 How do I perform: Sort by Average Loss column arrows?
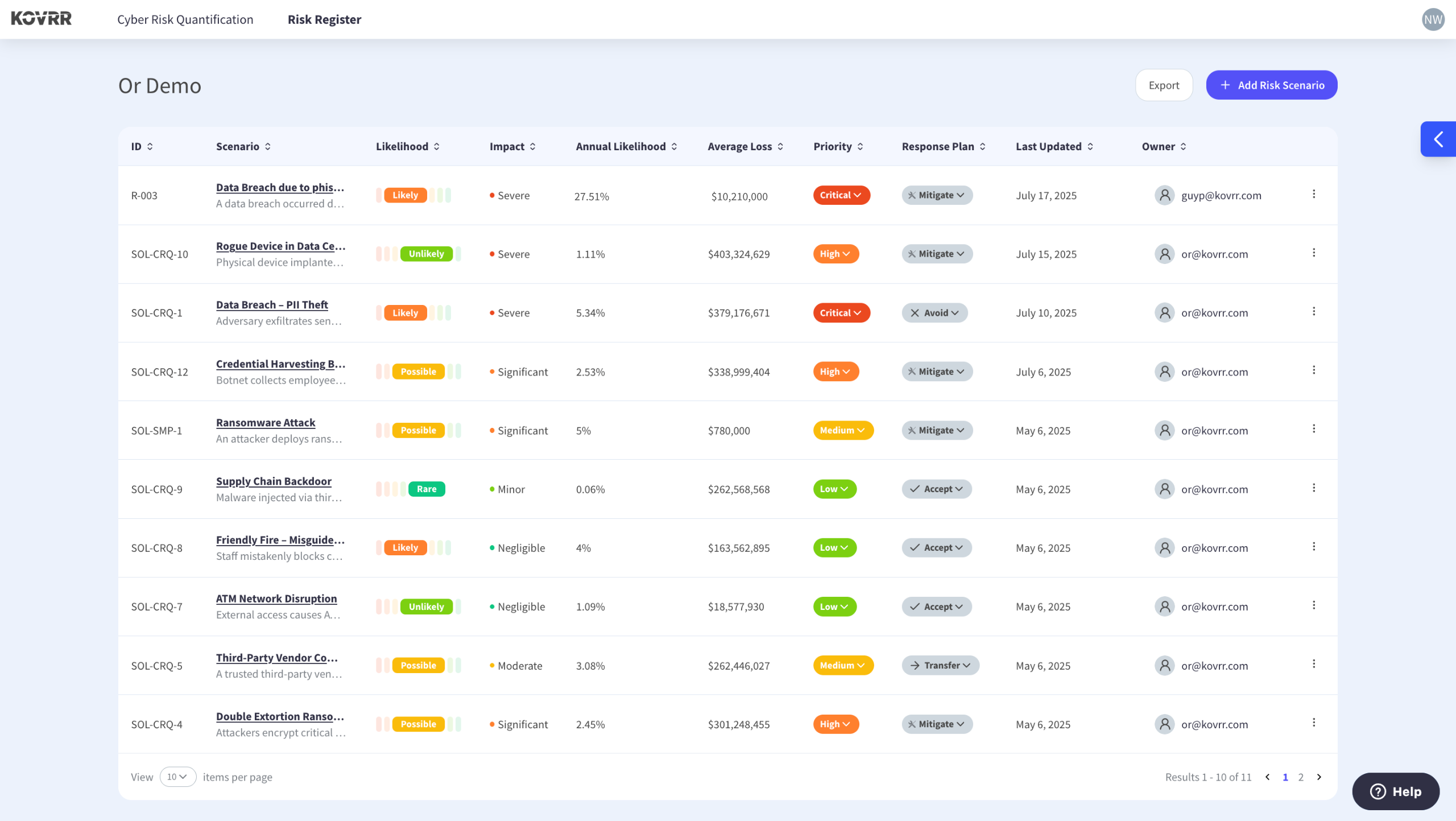tap(780, 147)
